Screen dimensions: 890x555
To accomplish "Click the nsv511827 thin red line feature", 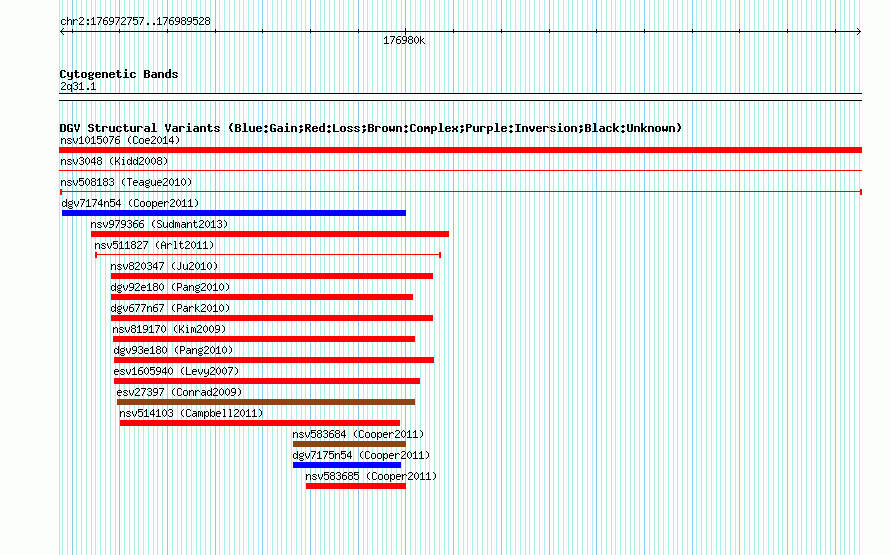I will click(268, 255).
